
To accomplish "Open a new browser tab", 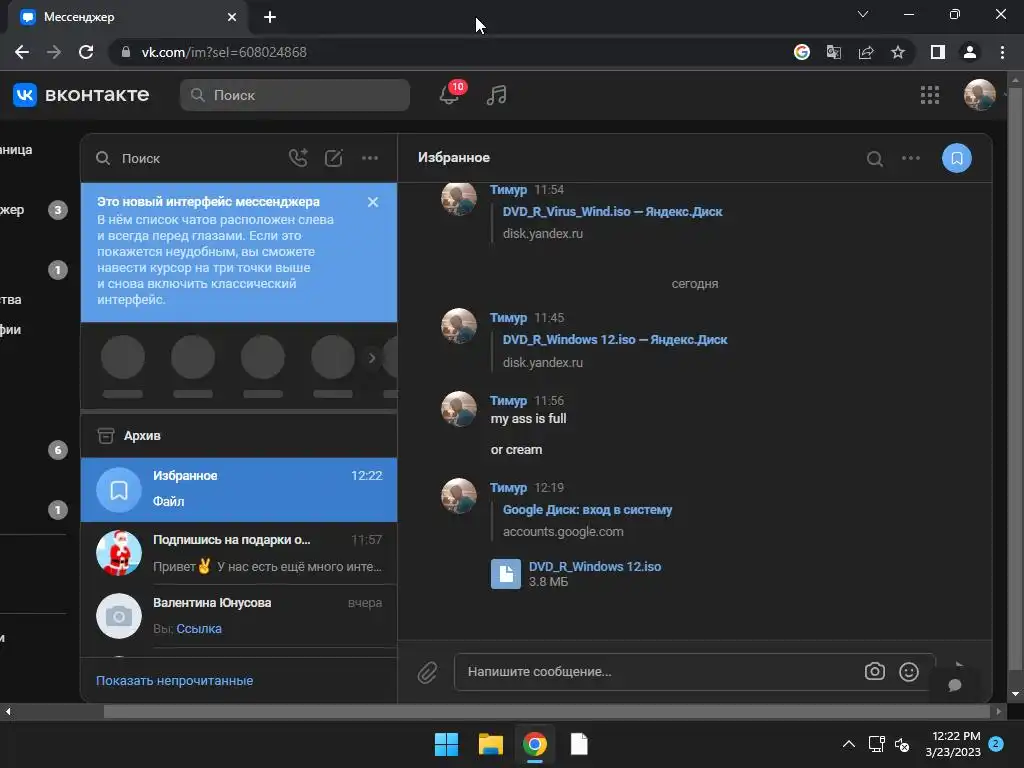I will (x=270, y=17).
